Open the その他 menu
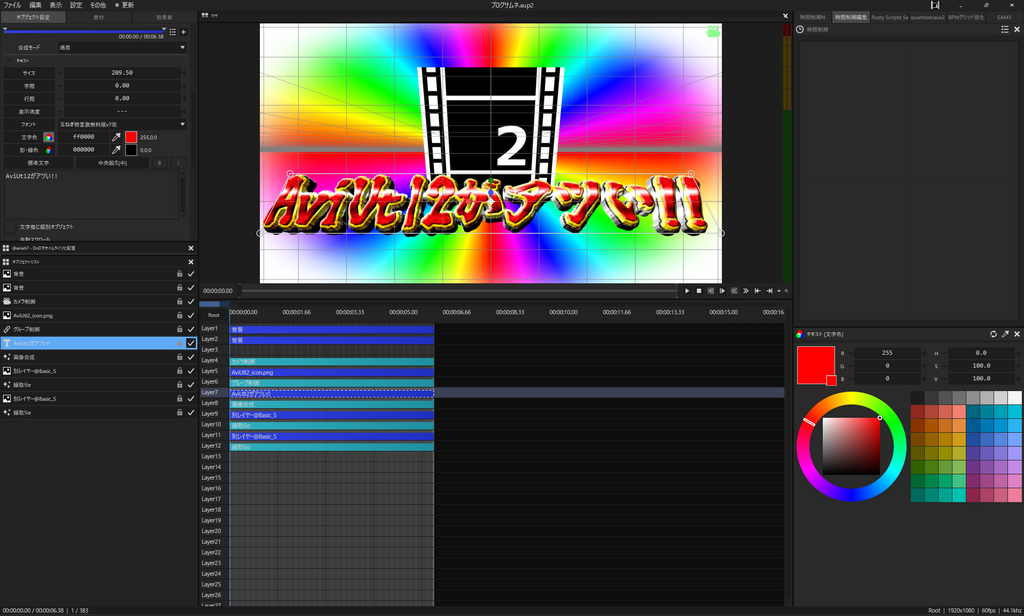This screenshot has height=616, width=1024. click(97, 5)
